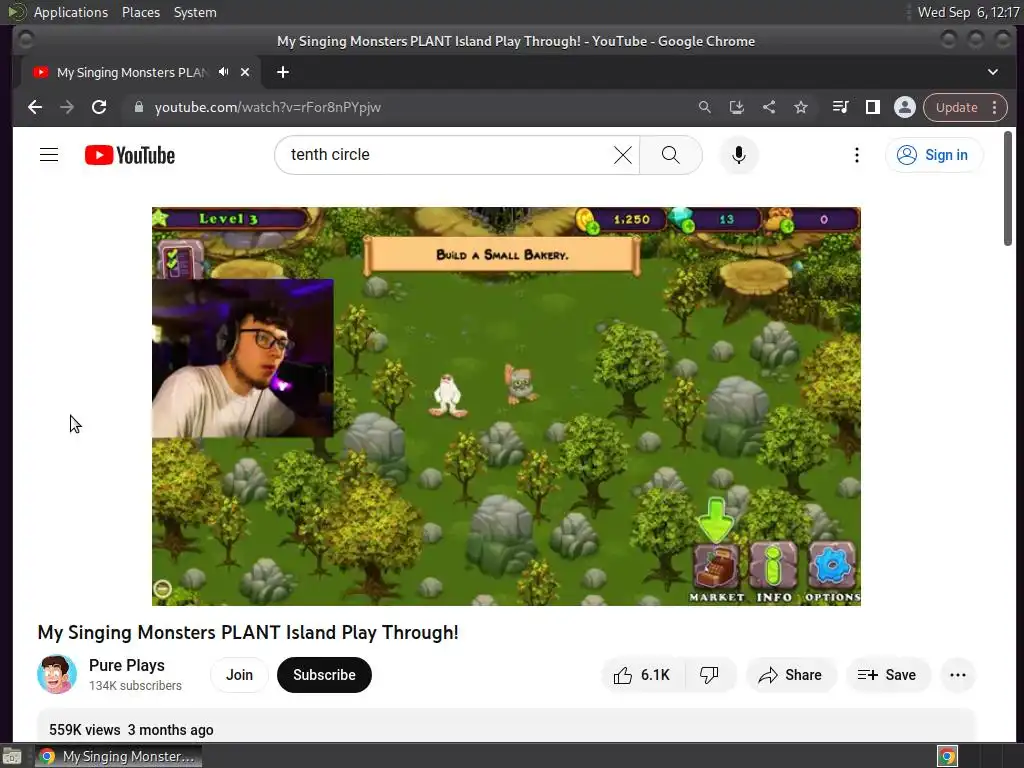The height and width of the screenshot is (768, 1024).
Task: Click the checklist goals icon in video
Action: point(178,260)
